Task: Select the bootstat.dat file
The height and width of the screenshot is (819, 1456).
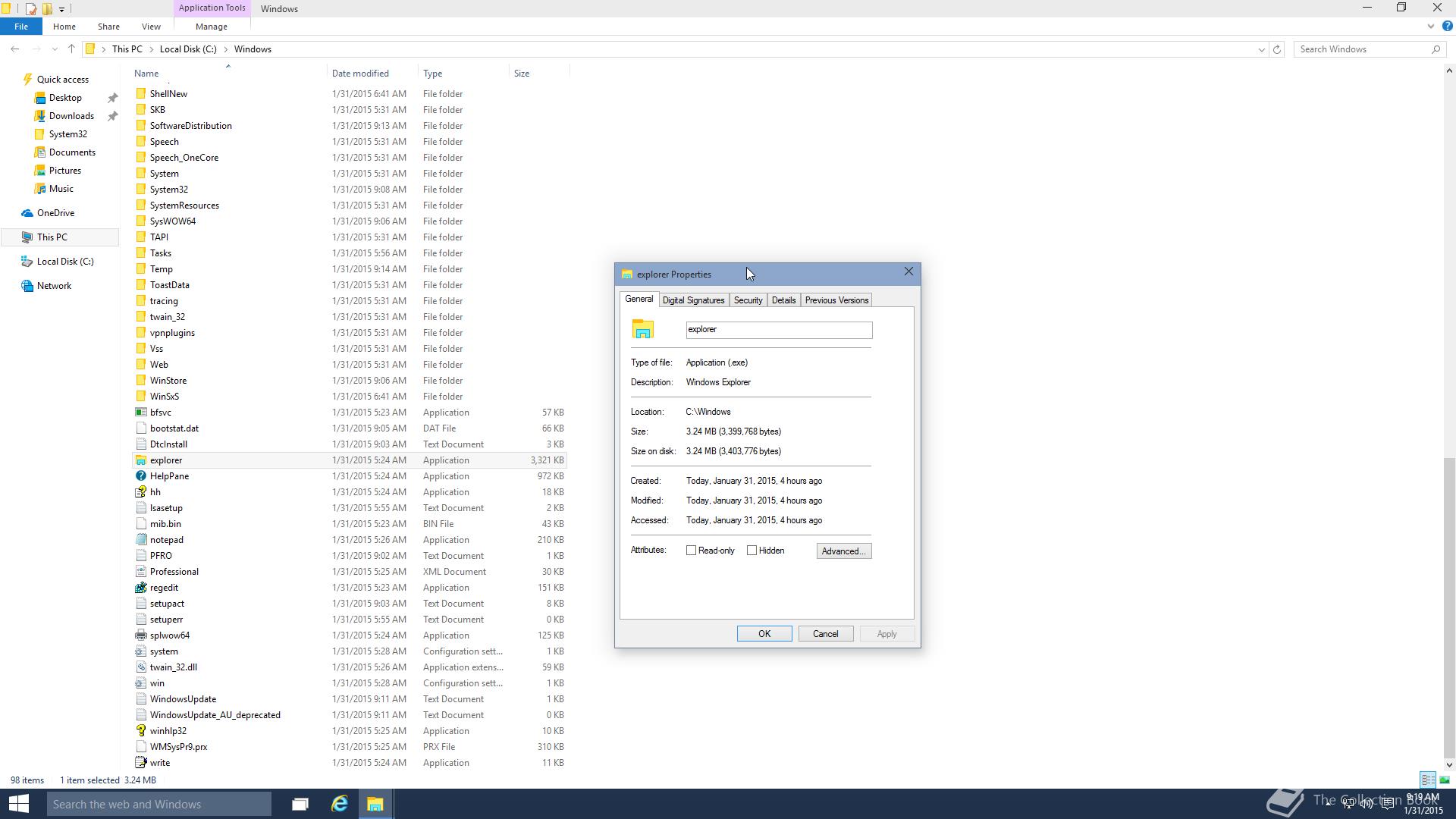Action: (x=174, y=428)
